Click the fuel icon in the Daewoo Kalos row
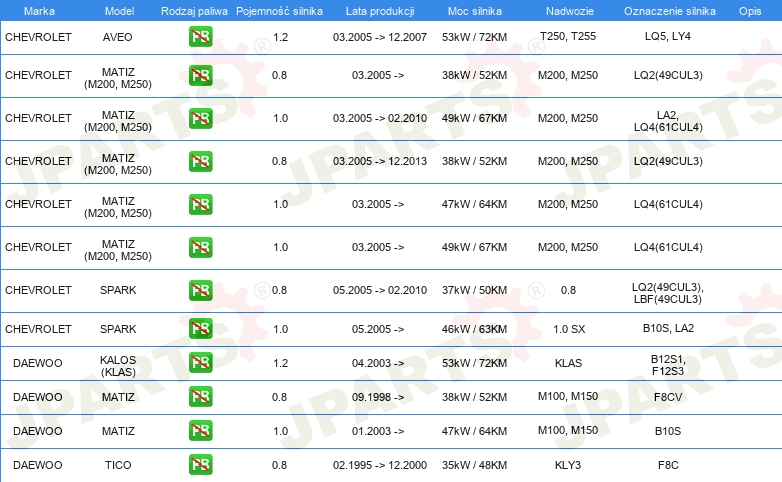Screen dimensions: 782x482 pos(200,362)
